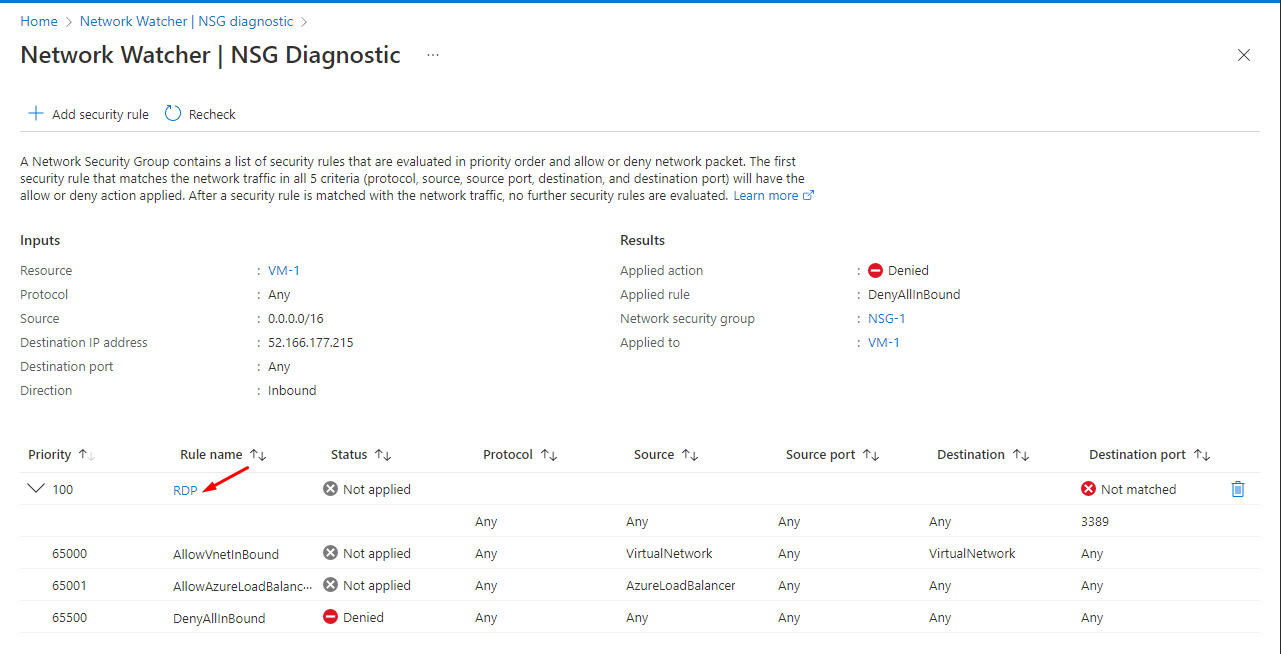Open VM-1 resource link under Inputs
Viewport: 1281px width, 654px height.
284,271
